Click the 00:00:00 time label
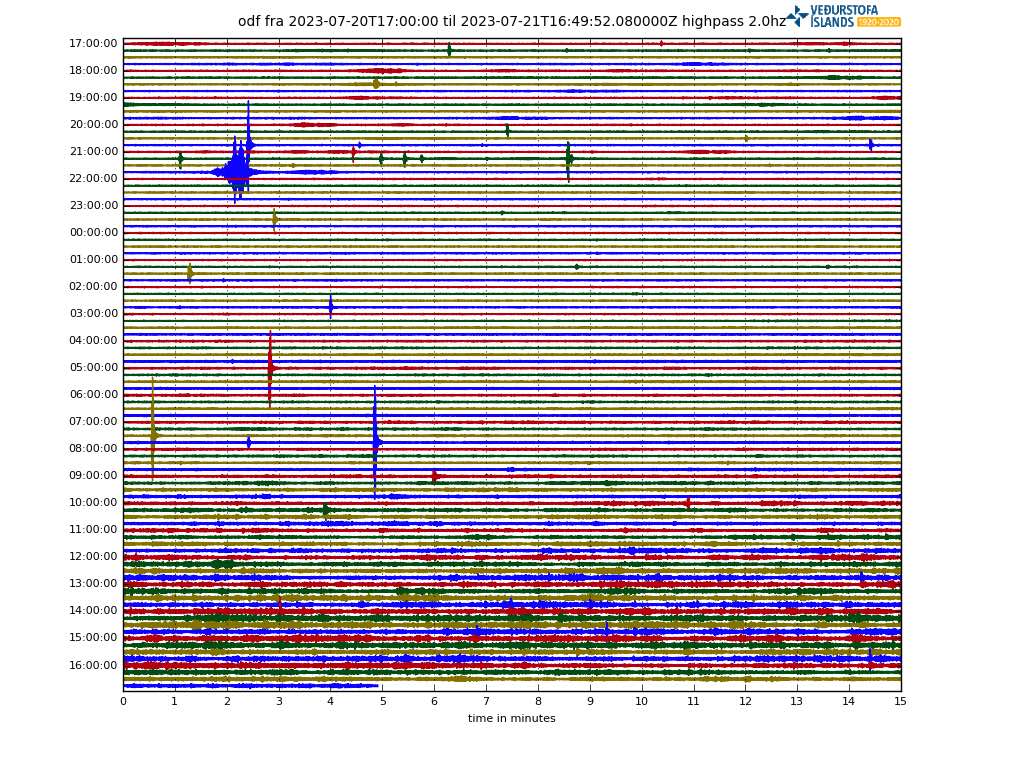This screenshot has height=768, width=1024. tap(93, 233)
